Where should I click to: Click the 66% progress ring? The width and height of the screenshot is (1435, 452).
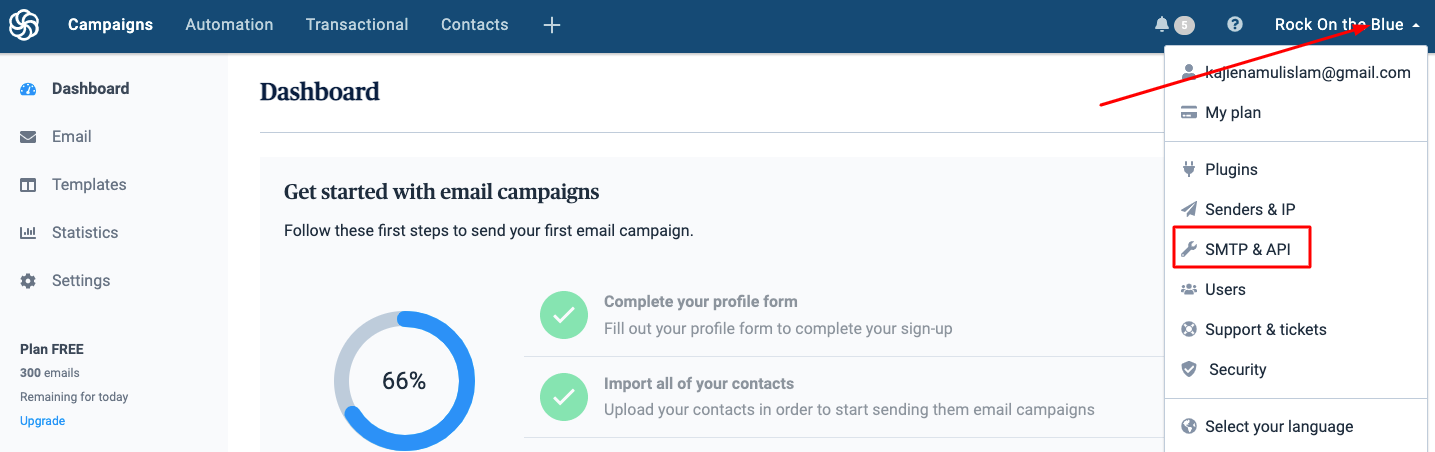coord(404,381)
